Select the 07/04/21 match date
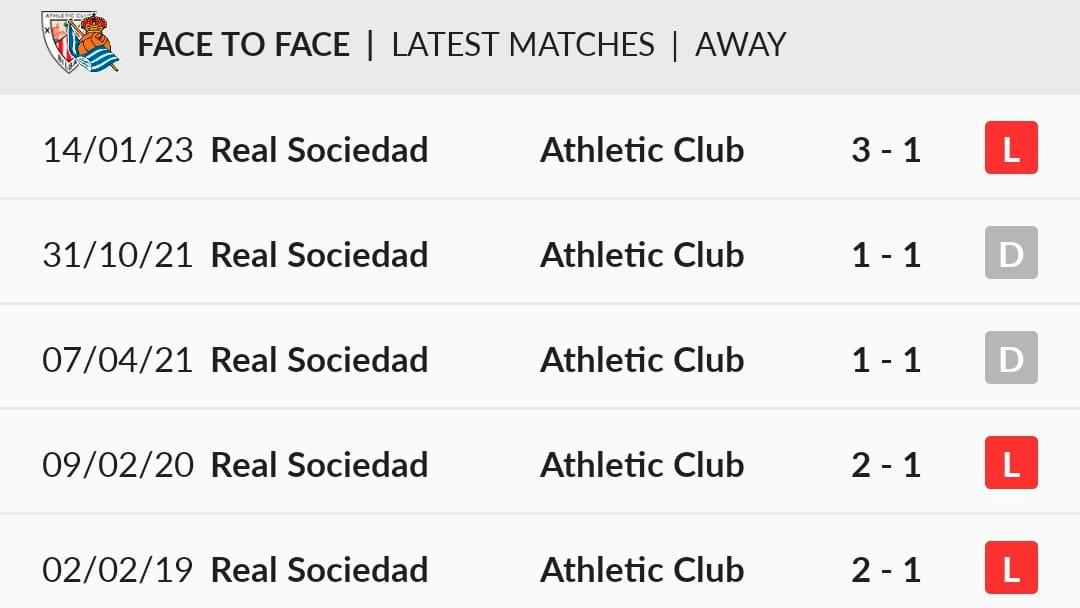 [118, 360]
